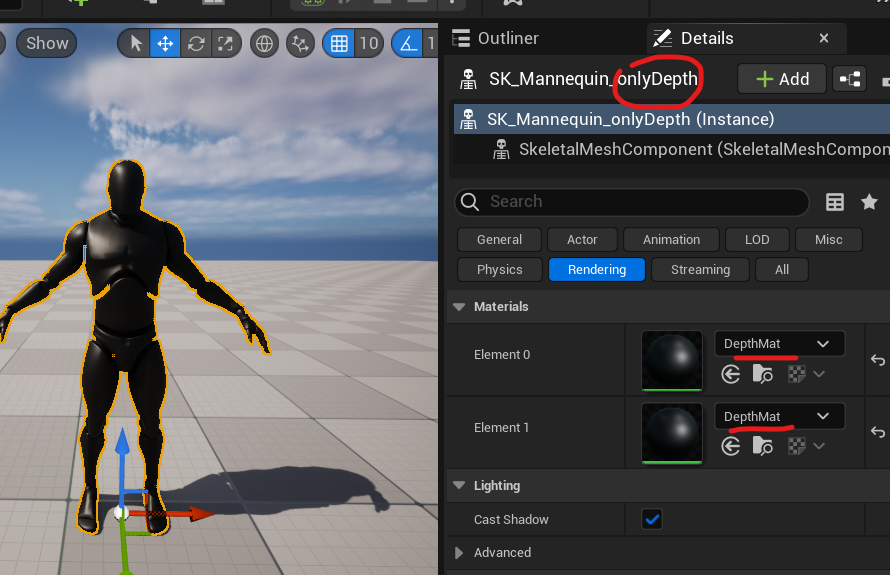Reset Element 1 material to default
Viewport: 890px width, 575px height.
tap(878, 432)
